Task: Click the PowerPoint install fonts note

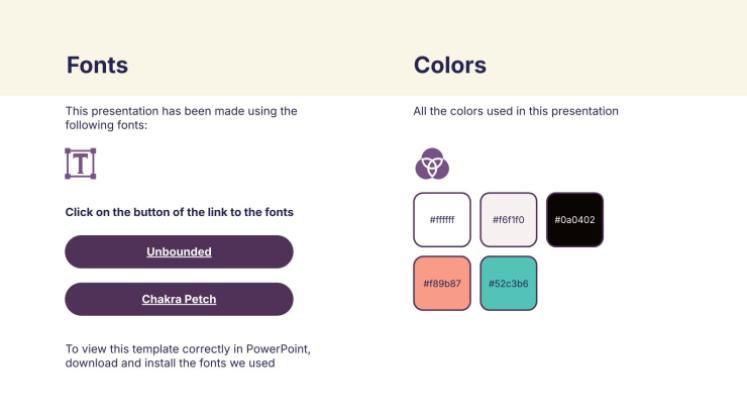Action: point(188,356)
